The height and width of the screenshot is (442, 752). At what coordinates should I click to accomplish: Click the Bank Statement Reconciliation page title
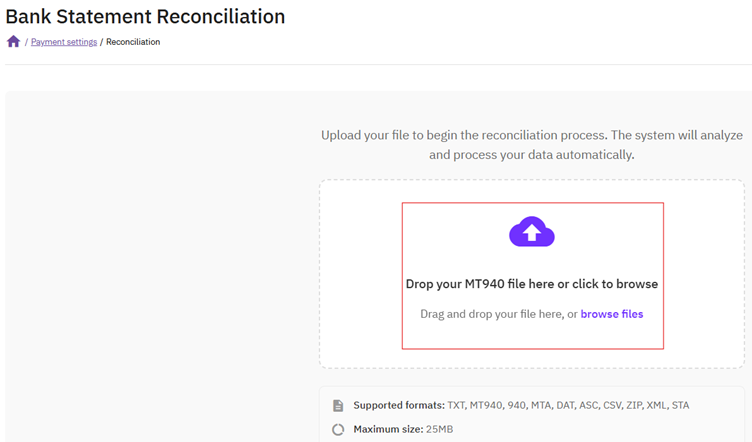[x=145, y=17]
